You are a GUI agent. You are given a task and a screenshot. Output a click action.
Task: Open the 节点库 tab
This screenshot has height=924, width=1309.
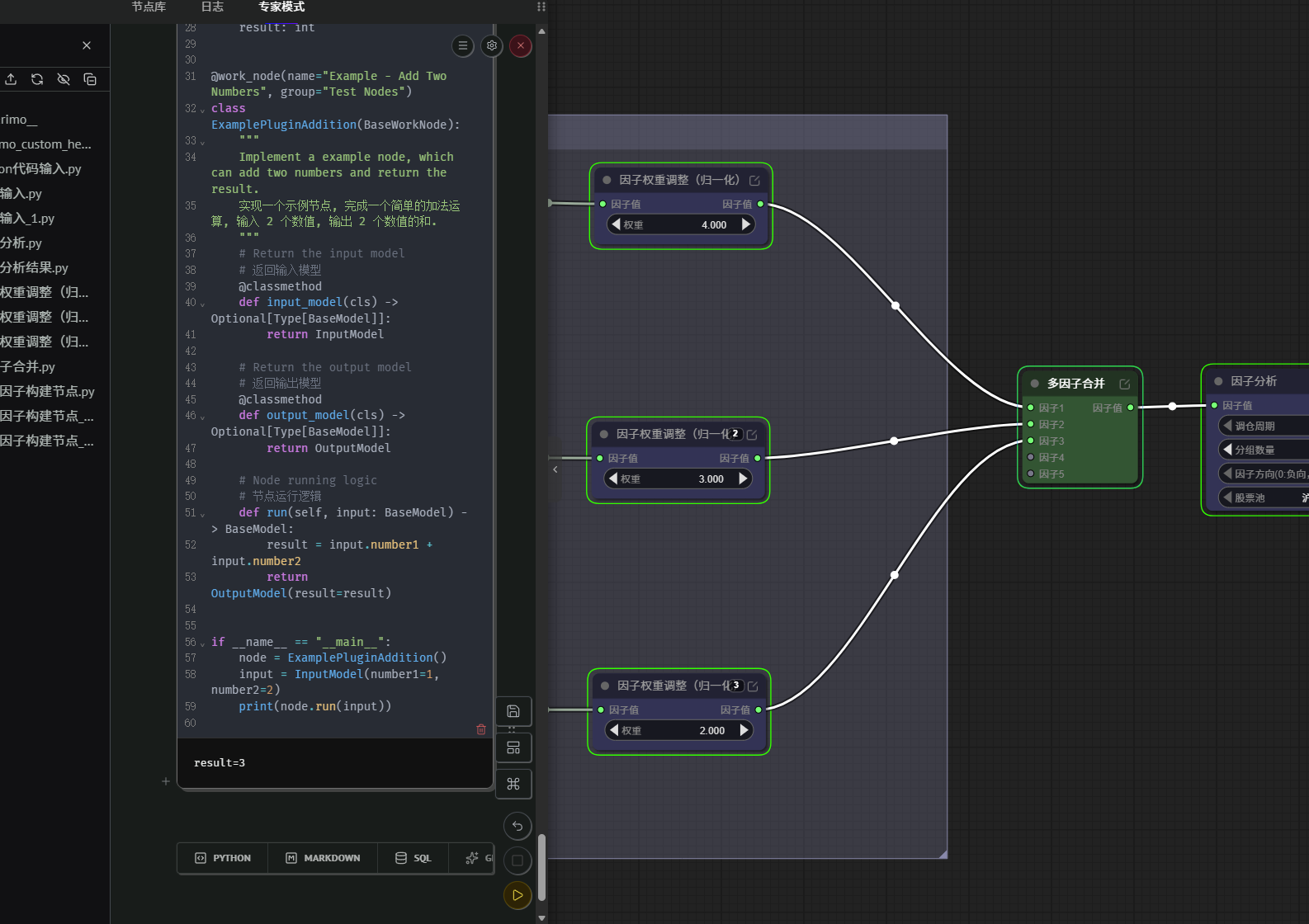click(x=149, y=7)
